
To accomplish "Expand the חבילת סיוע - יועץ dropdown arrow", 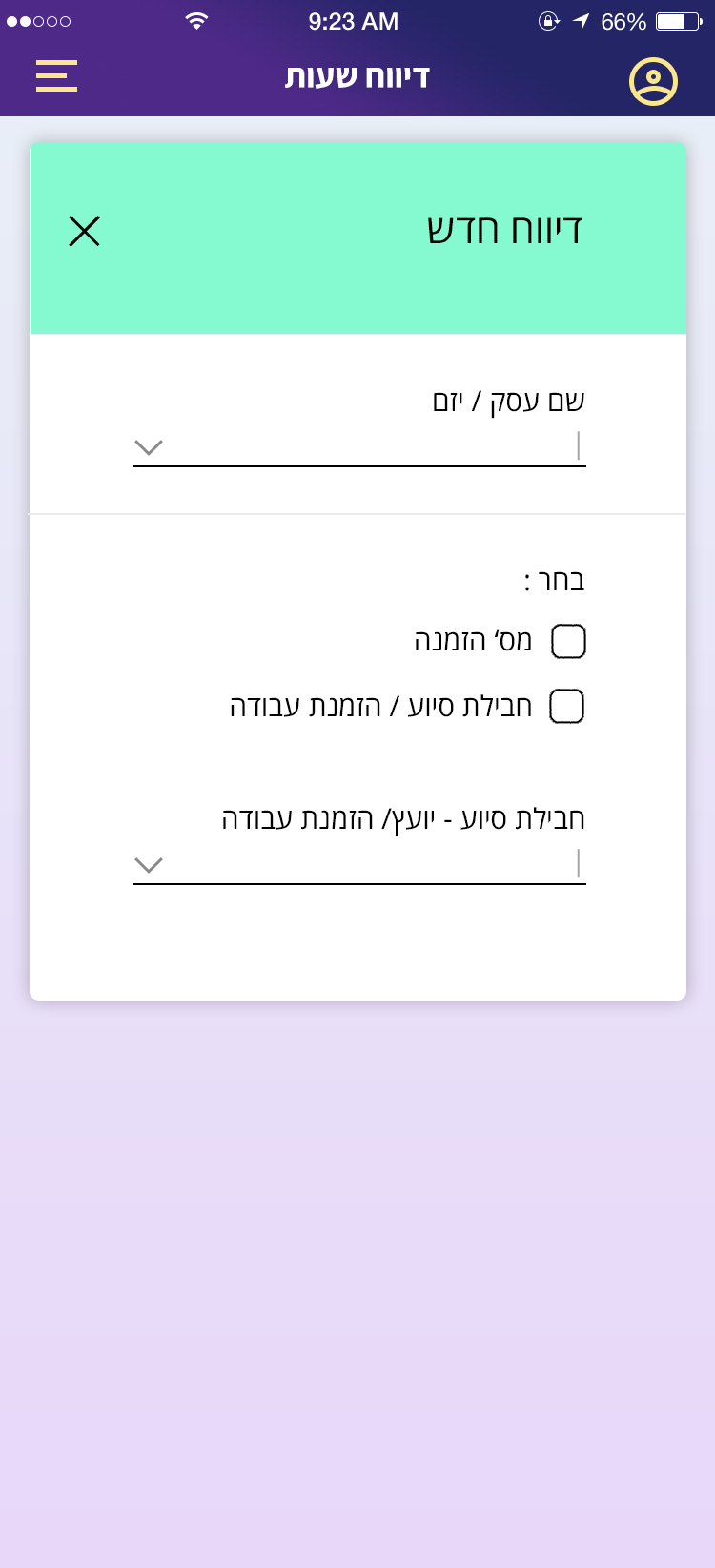I will click(x=149, y=865).
